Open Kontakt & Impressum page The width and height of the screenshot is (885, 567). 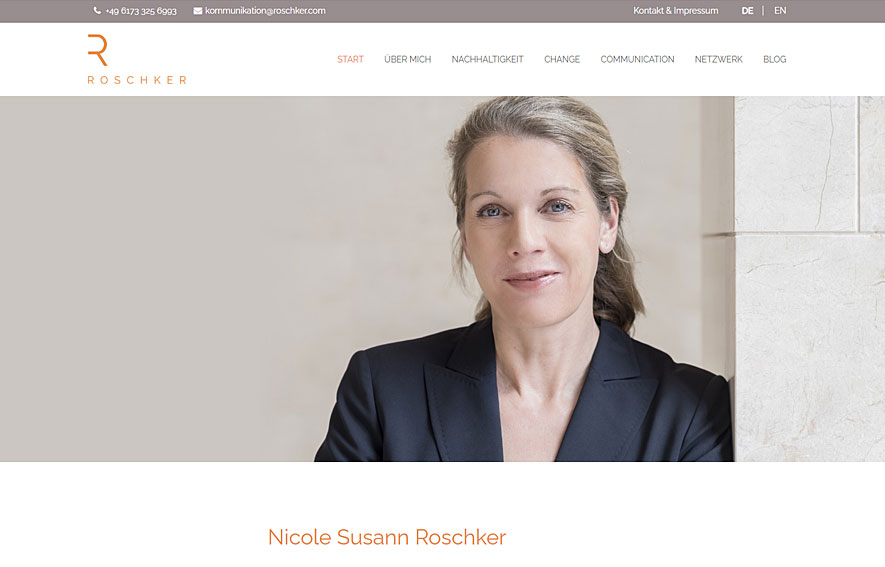676,11
